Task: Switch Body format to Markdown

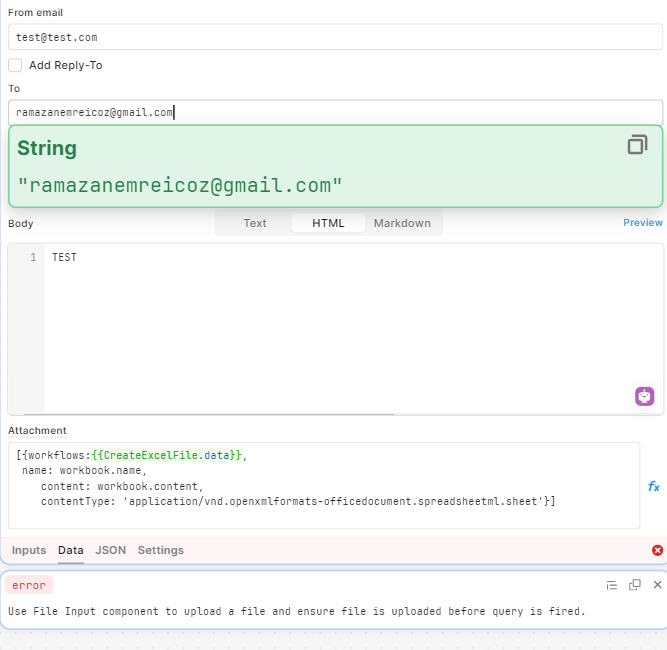Action: coord(402,223)
